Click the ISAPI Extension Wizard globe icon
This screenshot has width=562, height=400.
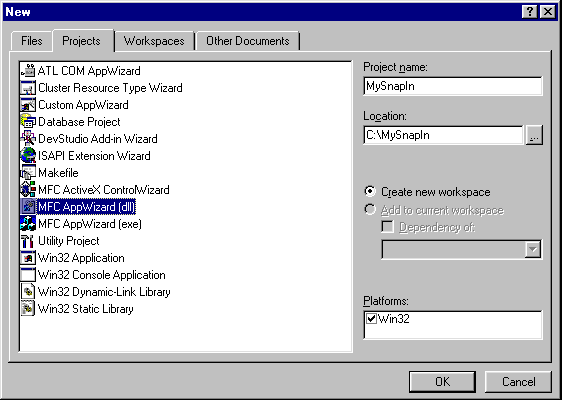click(x=28, y=156)
